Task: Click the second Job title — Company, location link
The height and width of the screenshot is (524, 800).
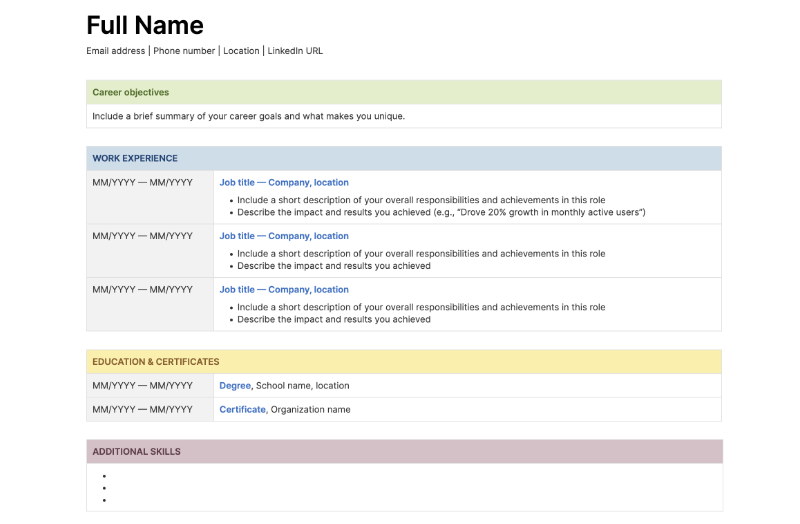Action: point(284,236)
